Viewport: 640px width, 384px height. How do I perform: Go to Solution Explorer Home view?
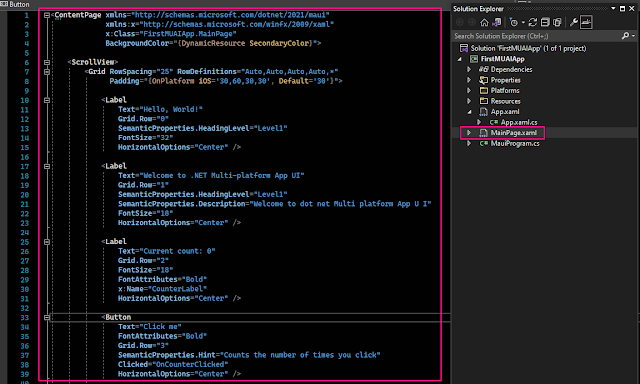click(484, 22)
